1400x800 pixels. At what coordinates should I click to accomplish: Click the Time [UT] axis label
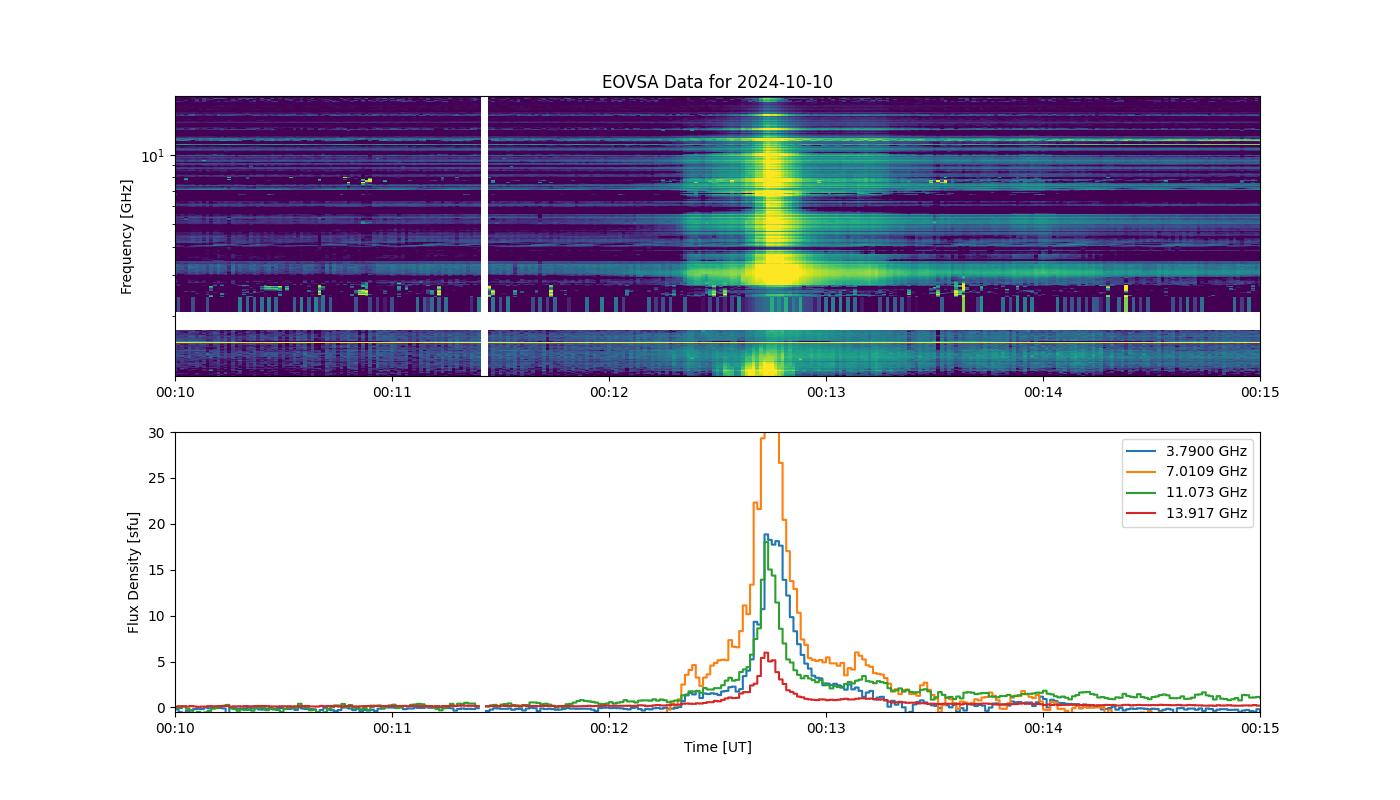coord(717,747)
